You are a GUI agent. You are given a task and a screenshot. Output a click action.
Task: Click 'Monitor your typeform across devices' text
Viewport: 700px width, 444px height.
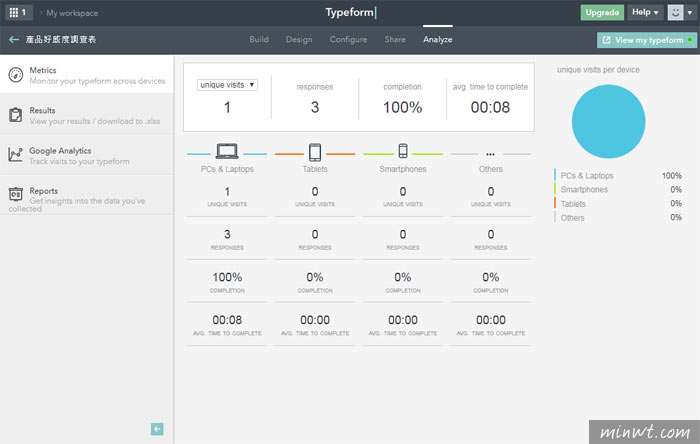point(97,81)
